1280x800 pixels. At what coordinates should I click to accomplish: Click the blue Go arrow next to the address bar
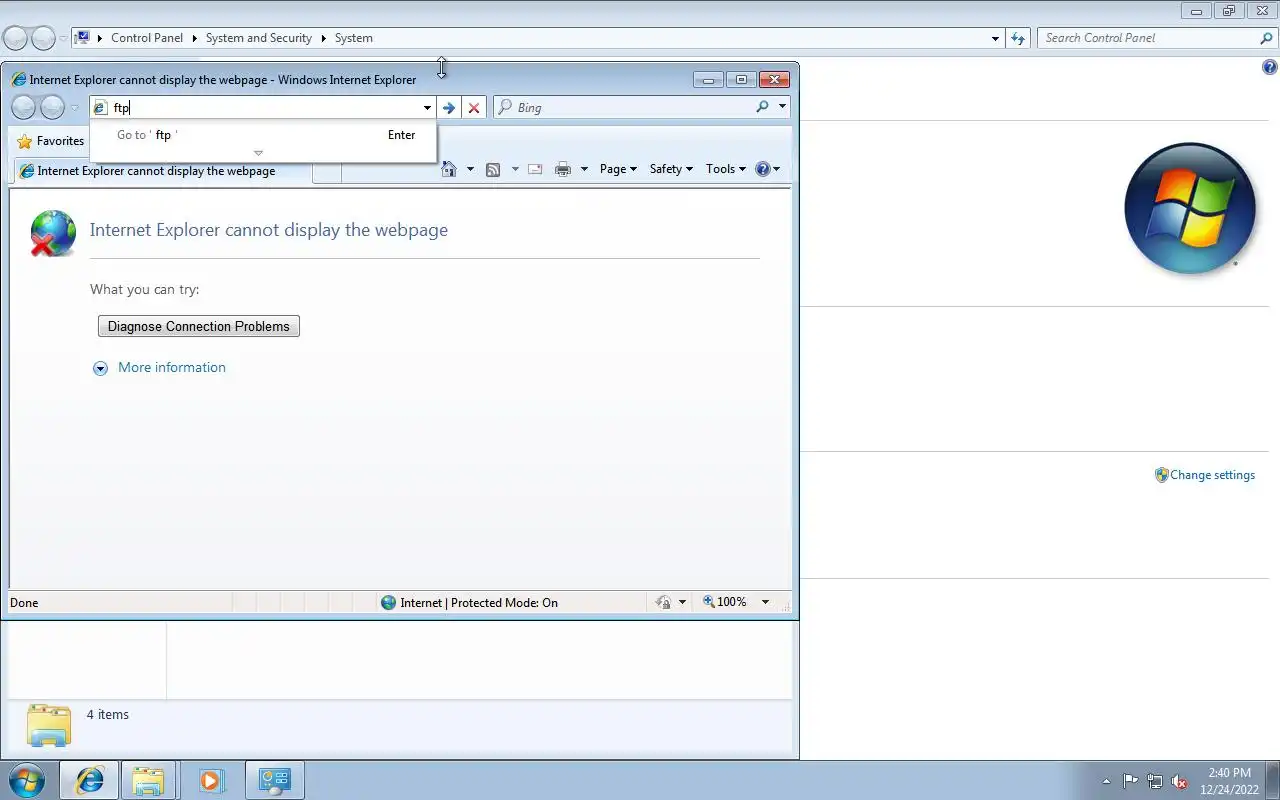tap(449, 108)
